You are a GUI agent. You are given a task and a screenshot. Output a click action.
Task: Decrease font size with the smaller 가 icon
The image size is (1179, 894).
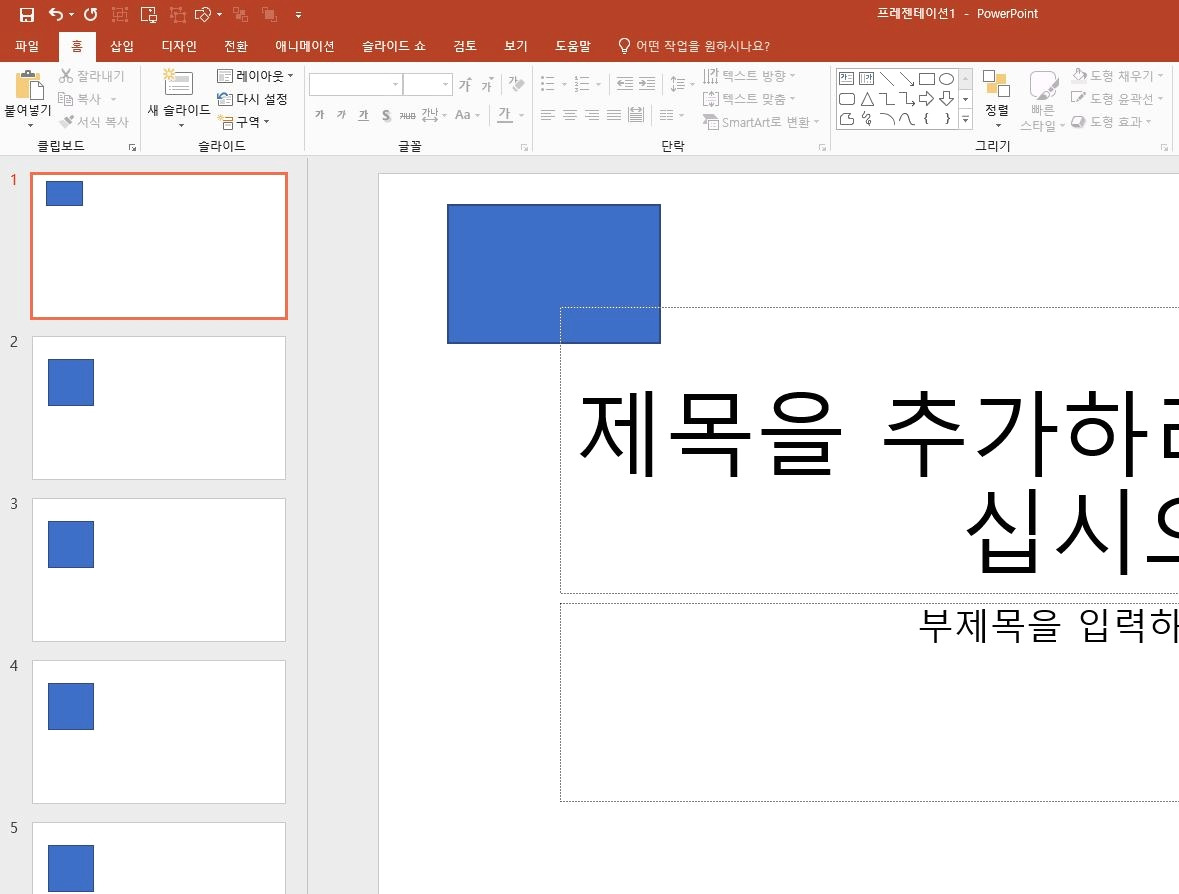pos(487,84)
